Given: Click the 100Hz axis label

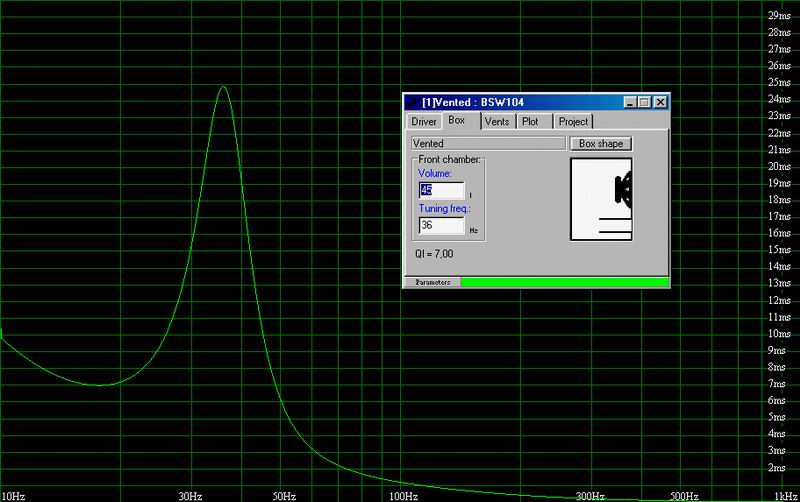Looking at the screenshot, I should pos(402,495).
